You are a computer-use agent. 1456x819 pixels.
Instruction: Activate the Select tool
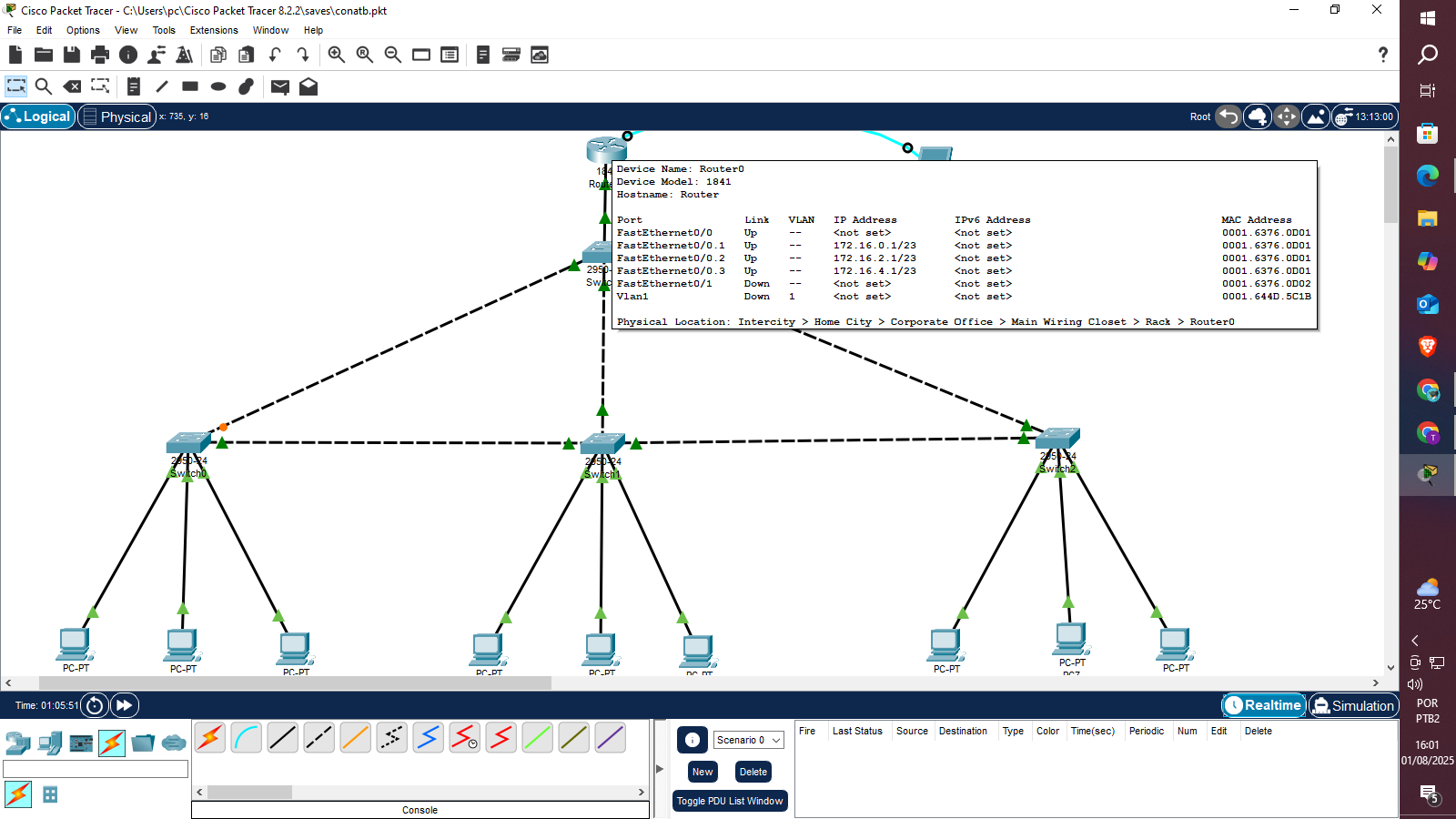(16, 86)
